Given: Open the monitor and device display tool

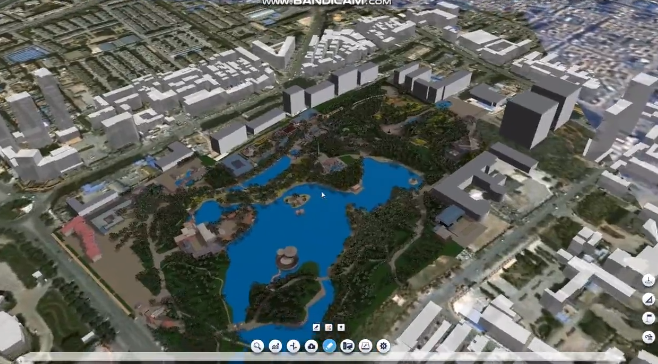Looking at the screenshot, I should (347, 346).
